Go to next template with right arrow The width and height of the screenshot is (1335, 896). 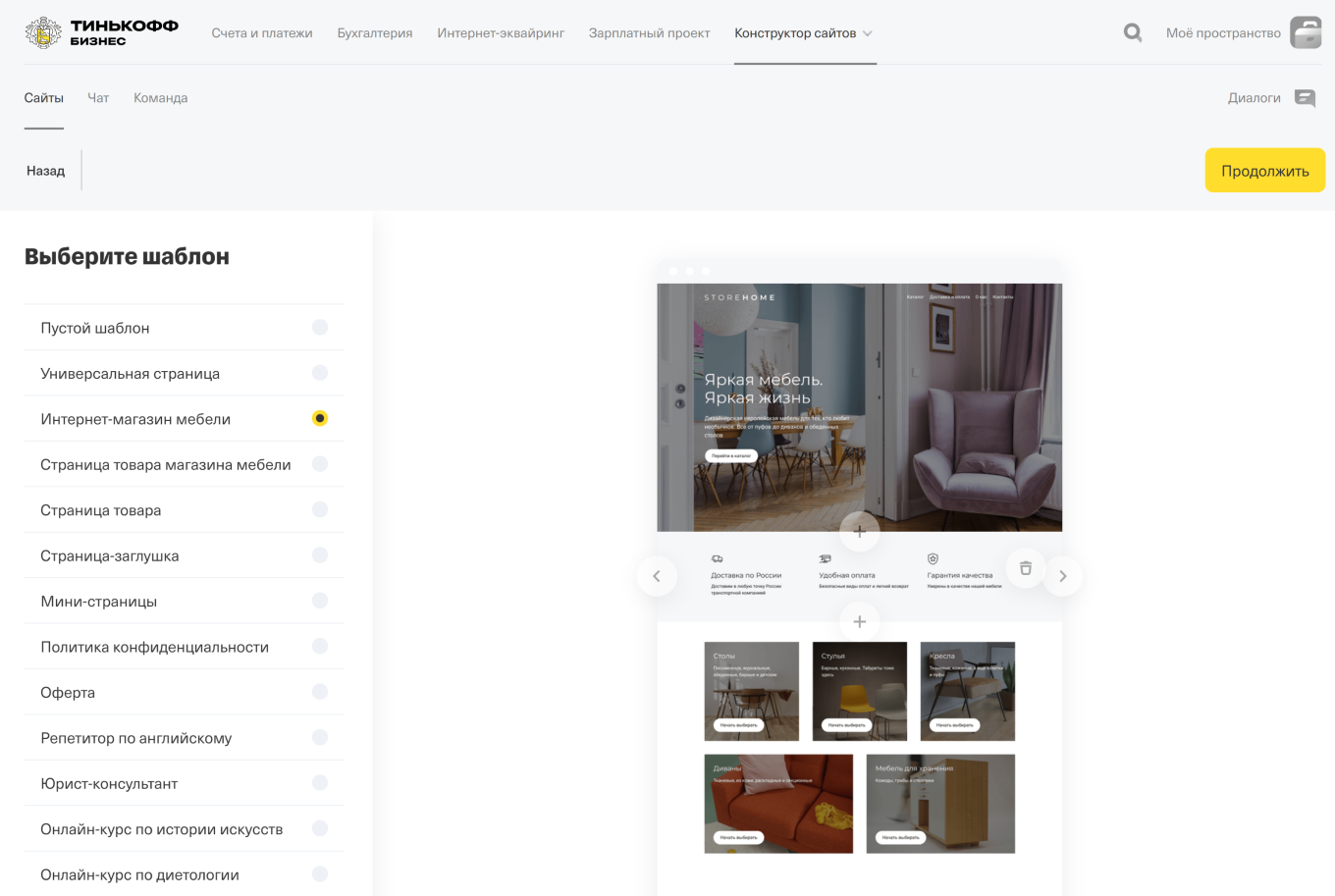(x=1062, y=576)
